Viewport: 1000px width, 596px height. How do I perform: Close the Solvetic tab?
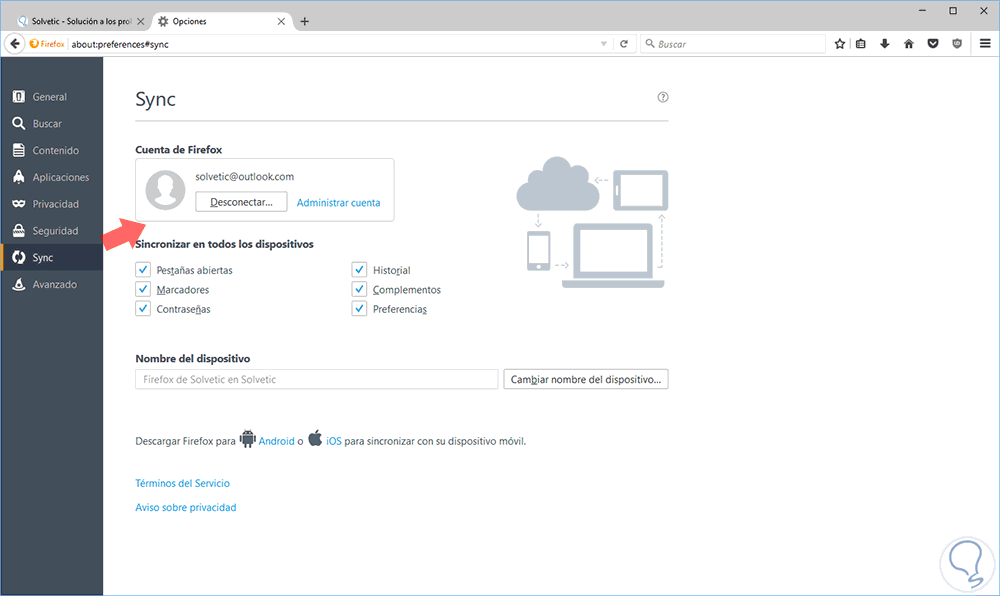[141, 22]
